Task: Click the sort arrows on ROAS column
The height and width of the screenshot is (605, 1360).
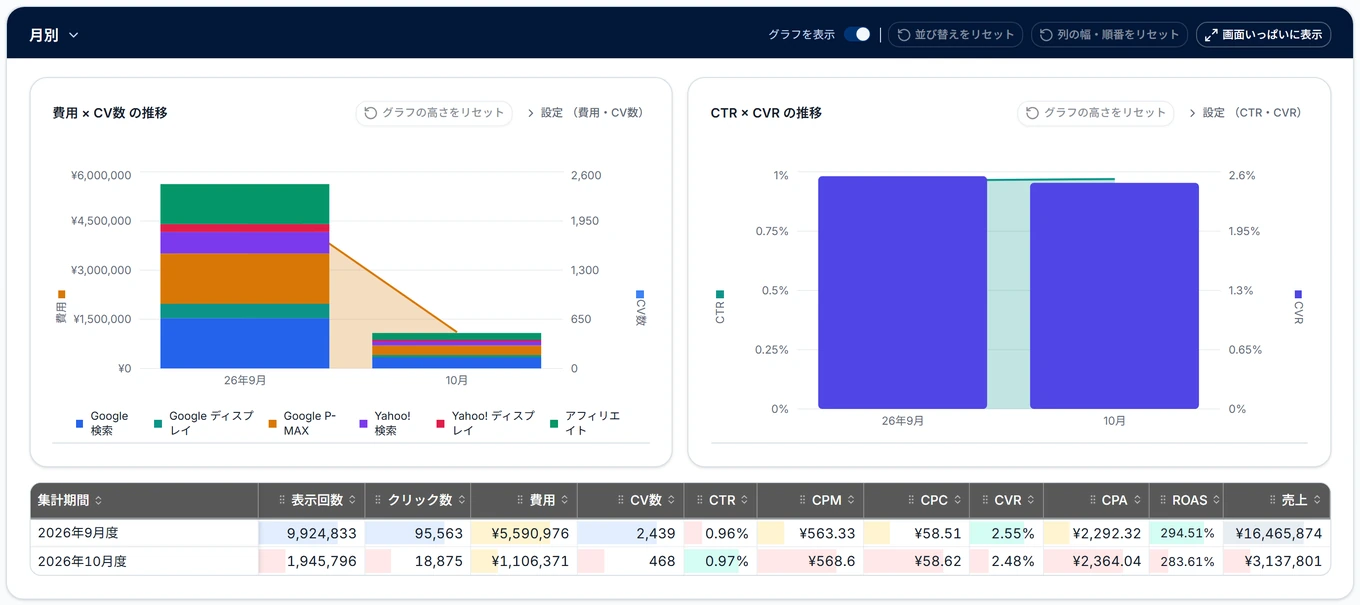Action: point(1216,500)
